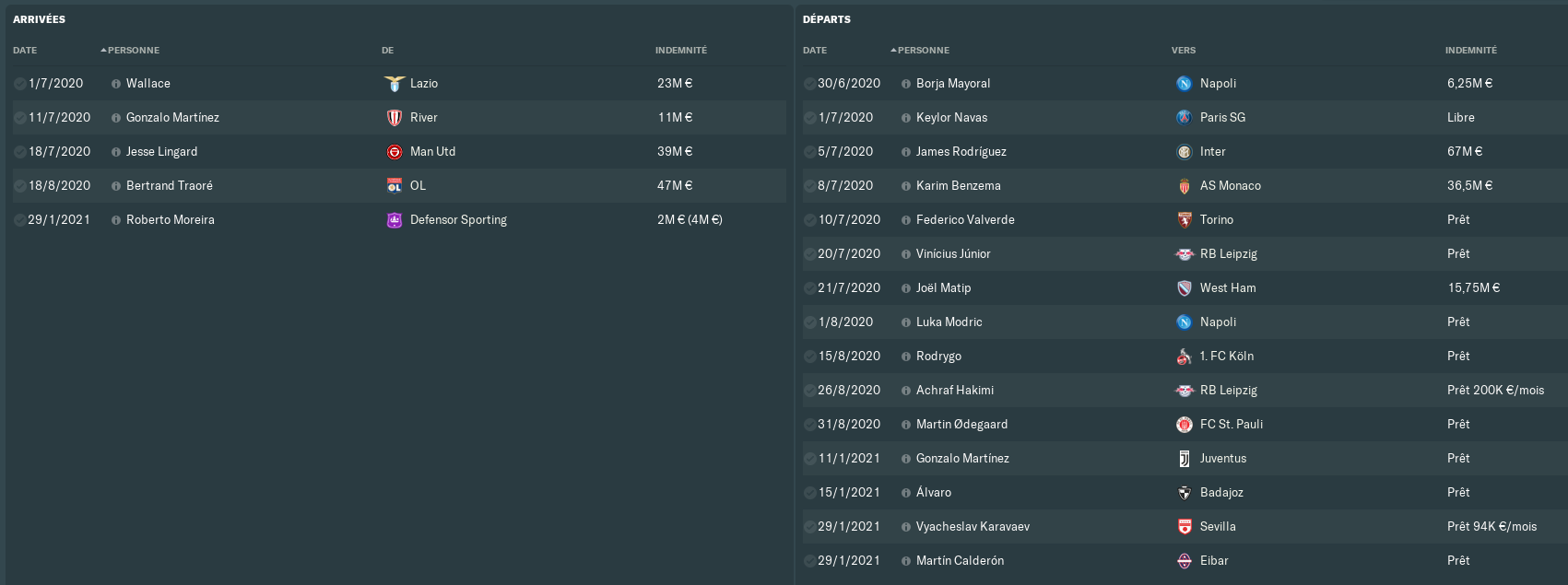
Task: Sort arrivals by the Personne column arrow
Action: (104, 50)
